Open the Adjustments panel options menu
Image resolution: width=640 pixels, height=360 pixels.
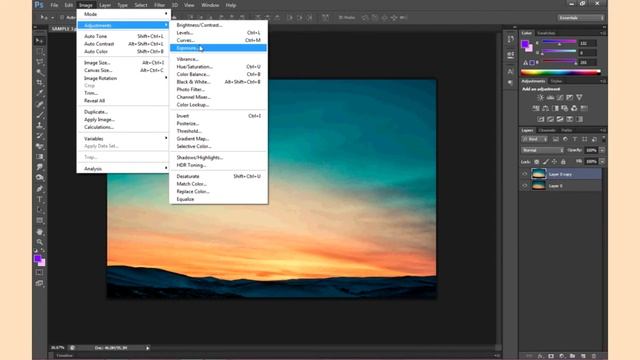point(603,81)
